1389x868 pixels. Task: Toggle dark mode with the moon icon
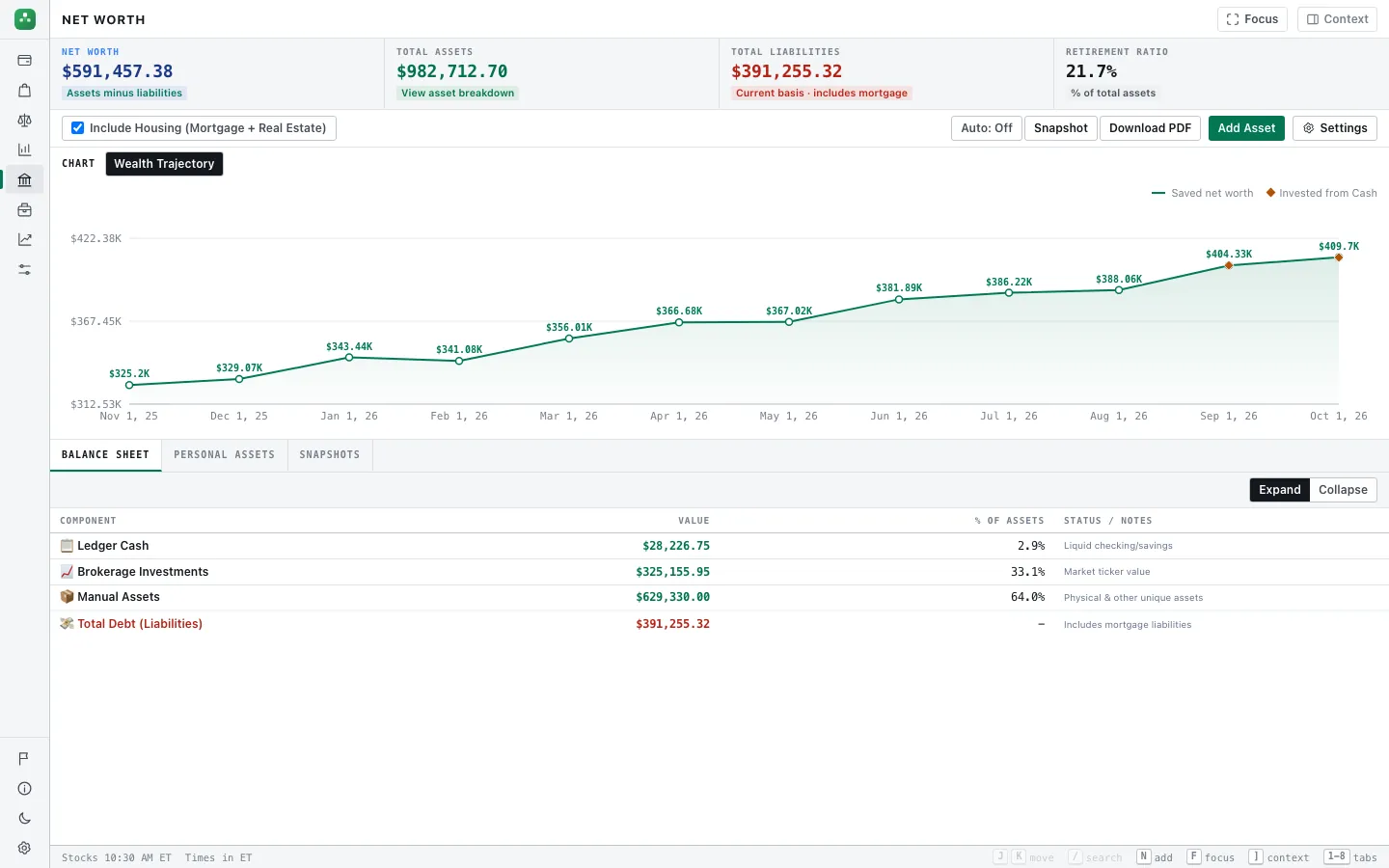[x=25, y=819]
